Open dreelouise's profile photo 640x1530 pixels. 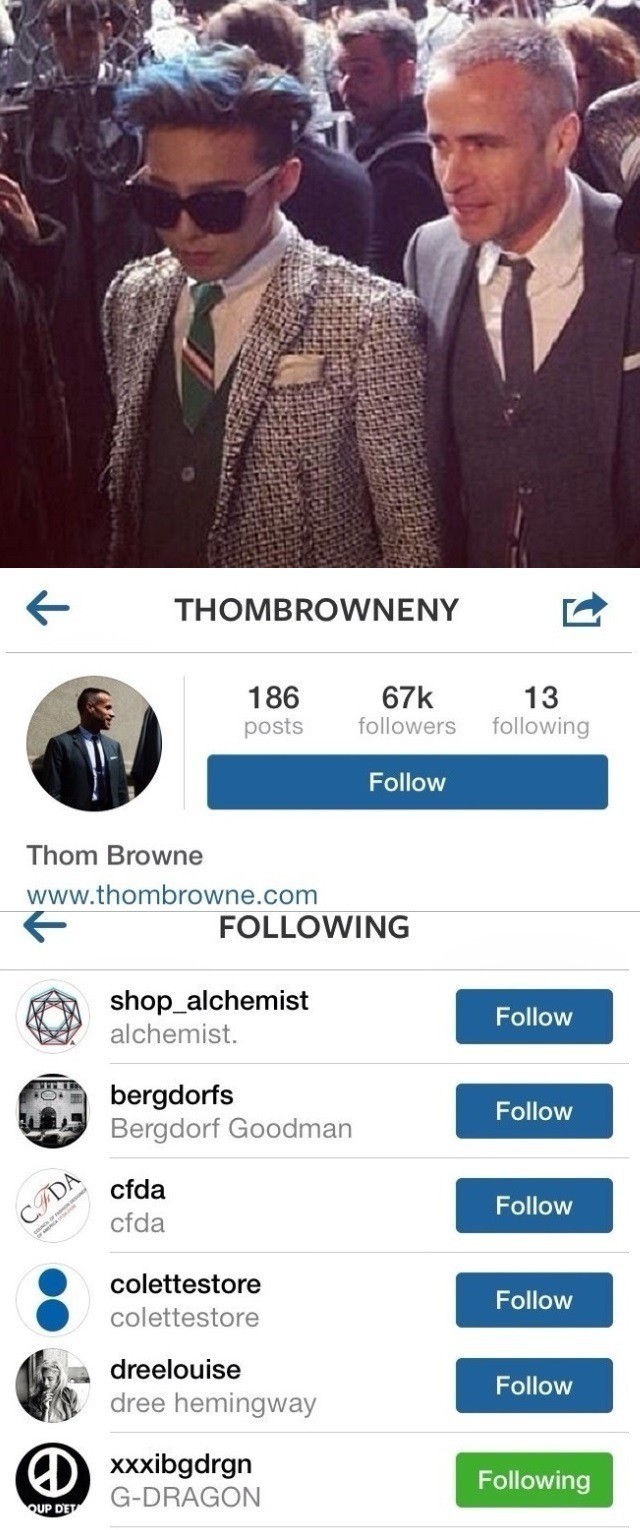point(53,1385)
